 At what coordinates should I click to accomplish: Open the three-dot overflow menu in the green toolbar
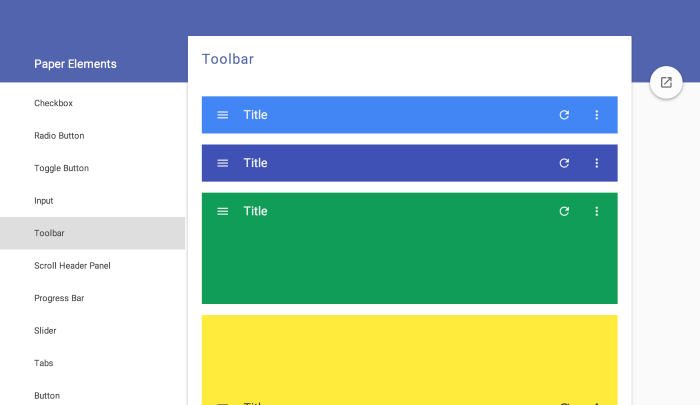point(596,212)
